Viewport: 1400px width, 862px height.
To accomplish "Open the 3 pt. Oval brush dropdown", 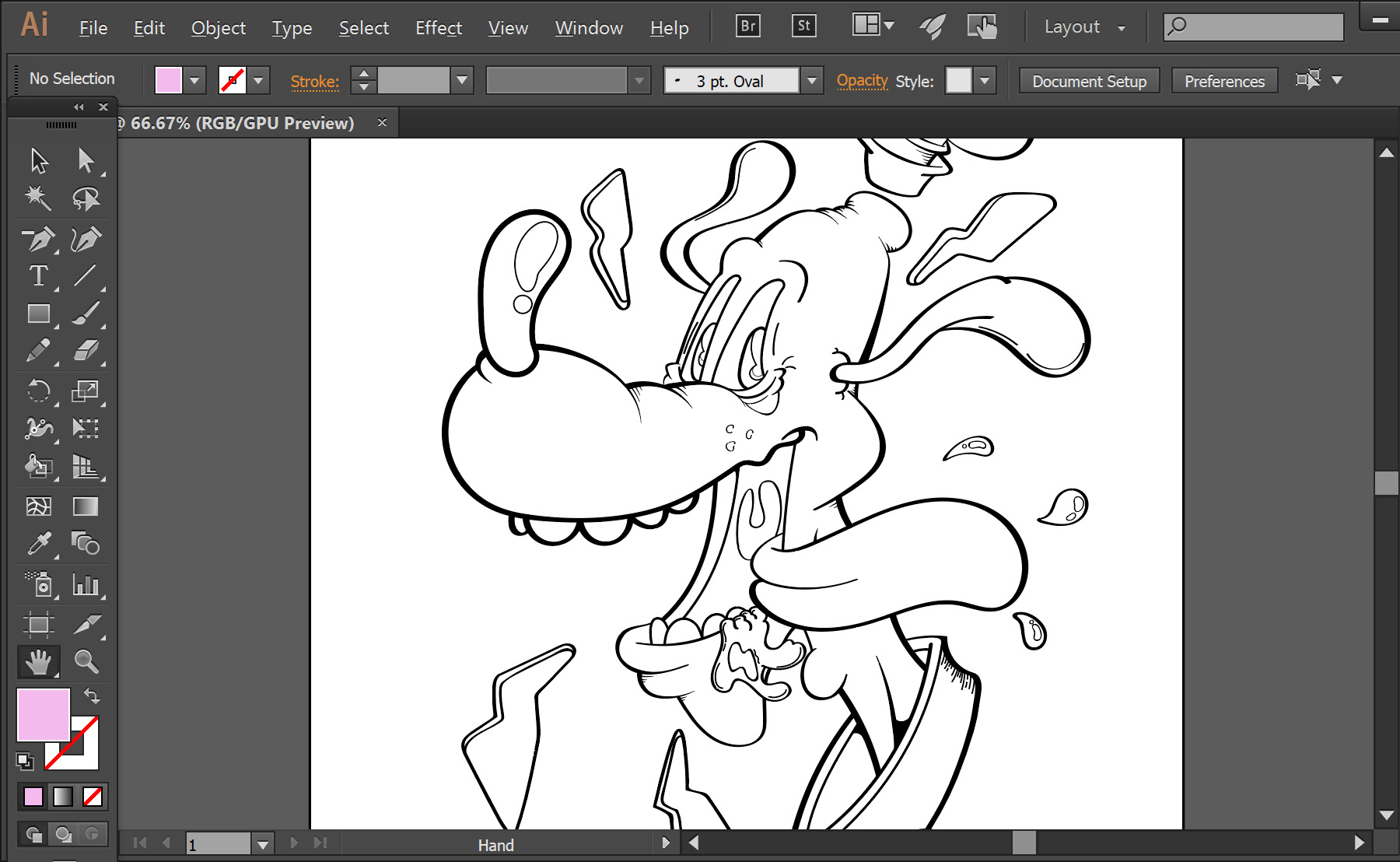I will tap(812, 80).
